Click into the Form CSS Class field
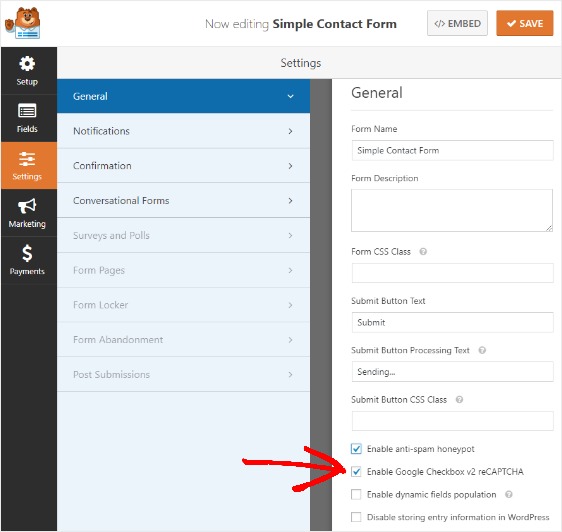The height and width of the screenshot is (532, 562). click(452, 273)
